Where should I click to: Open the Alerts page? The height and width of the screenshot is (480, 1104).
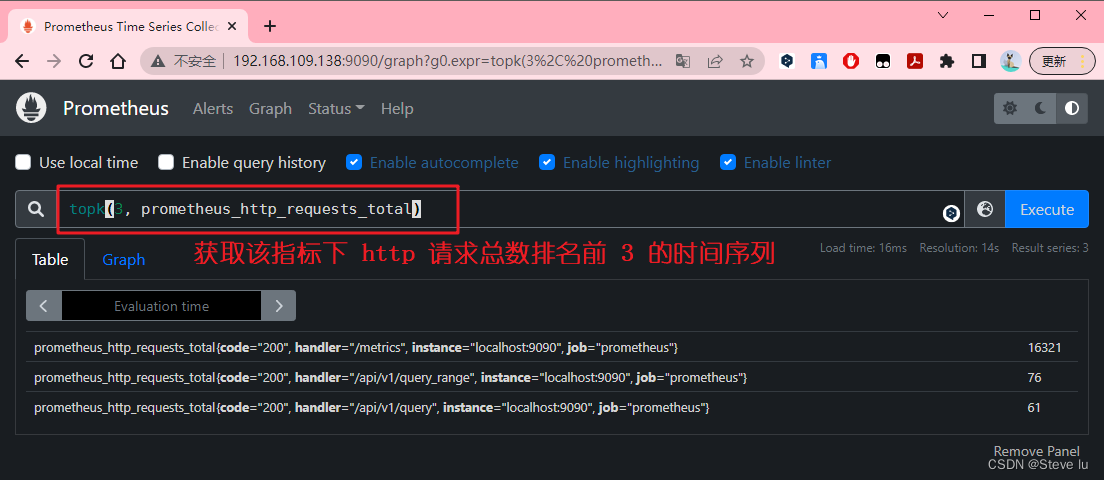[213, 108]
